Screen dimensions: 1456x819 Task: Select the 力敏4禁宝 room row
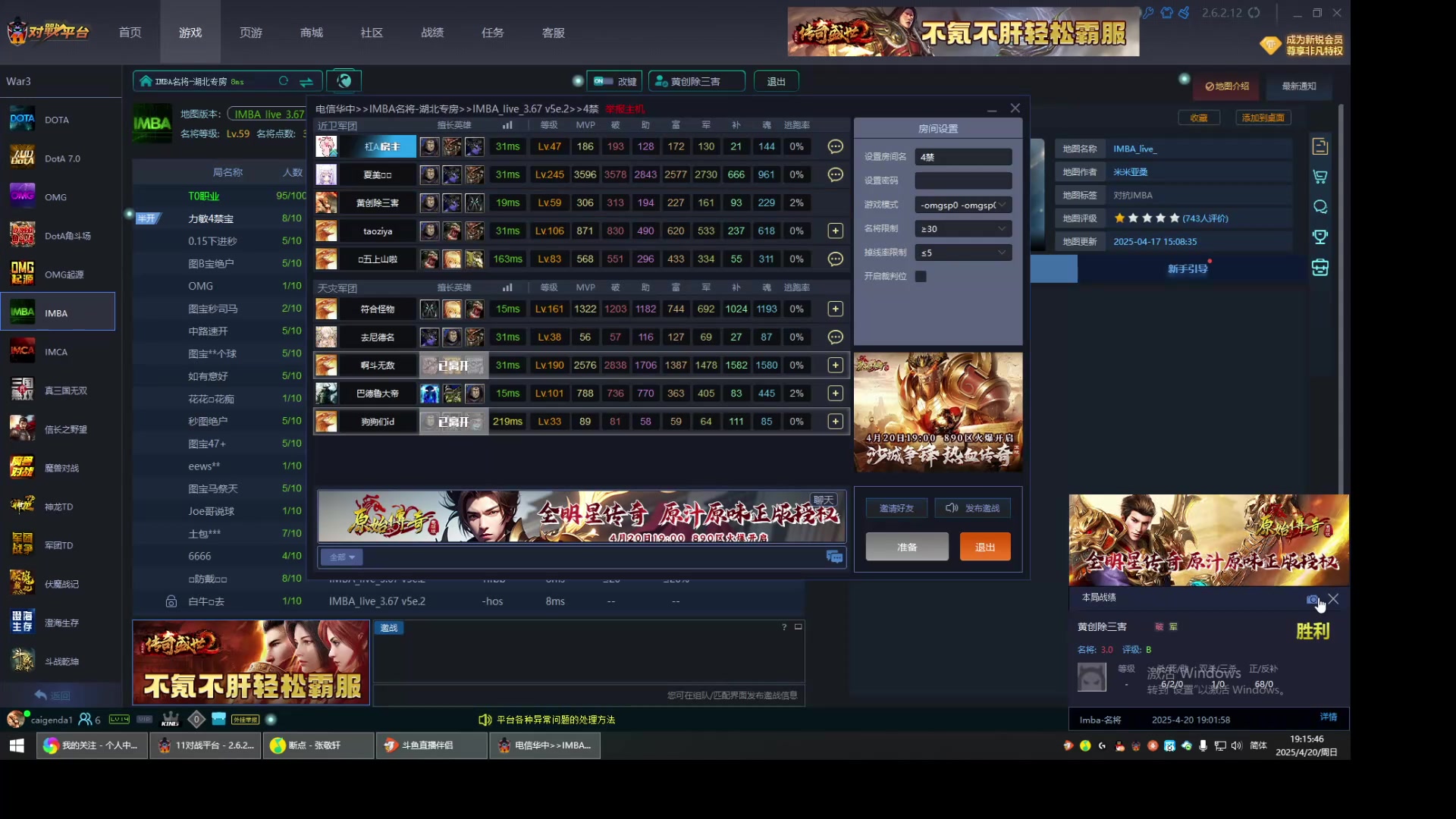tap(220, 218)
